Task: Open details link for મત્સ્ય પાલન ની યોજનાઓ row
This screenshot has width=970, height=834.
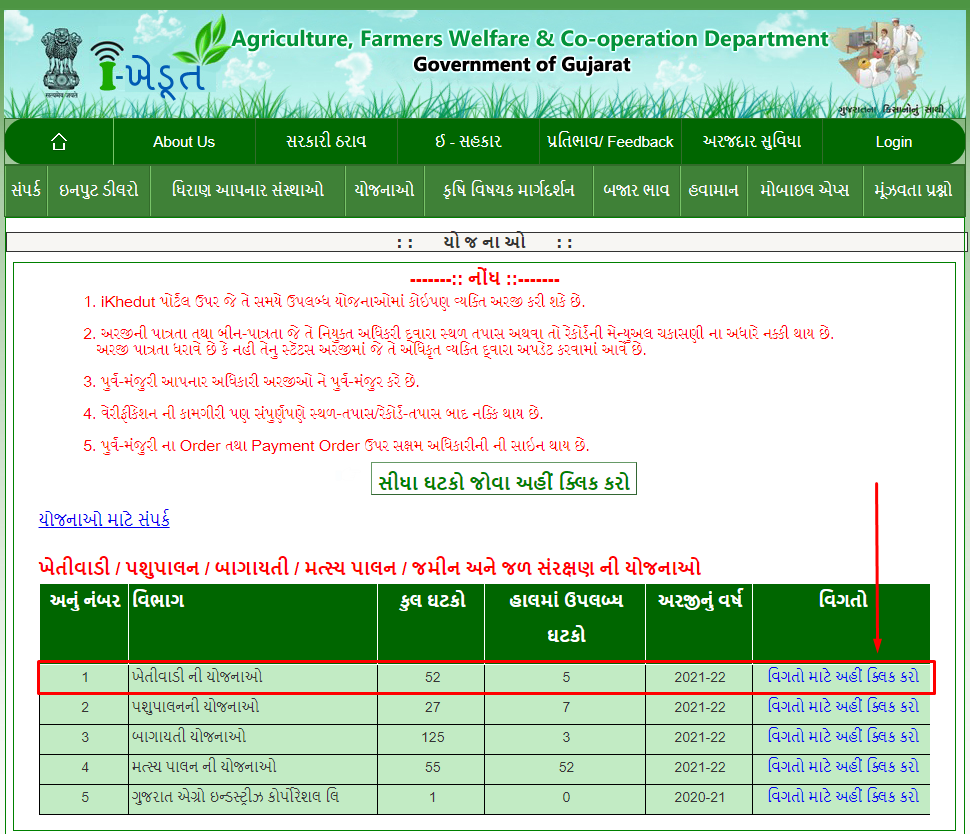Action: (843, 766)
